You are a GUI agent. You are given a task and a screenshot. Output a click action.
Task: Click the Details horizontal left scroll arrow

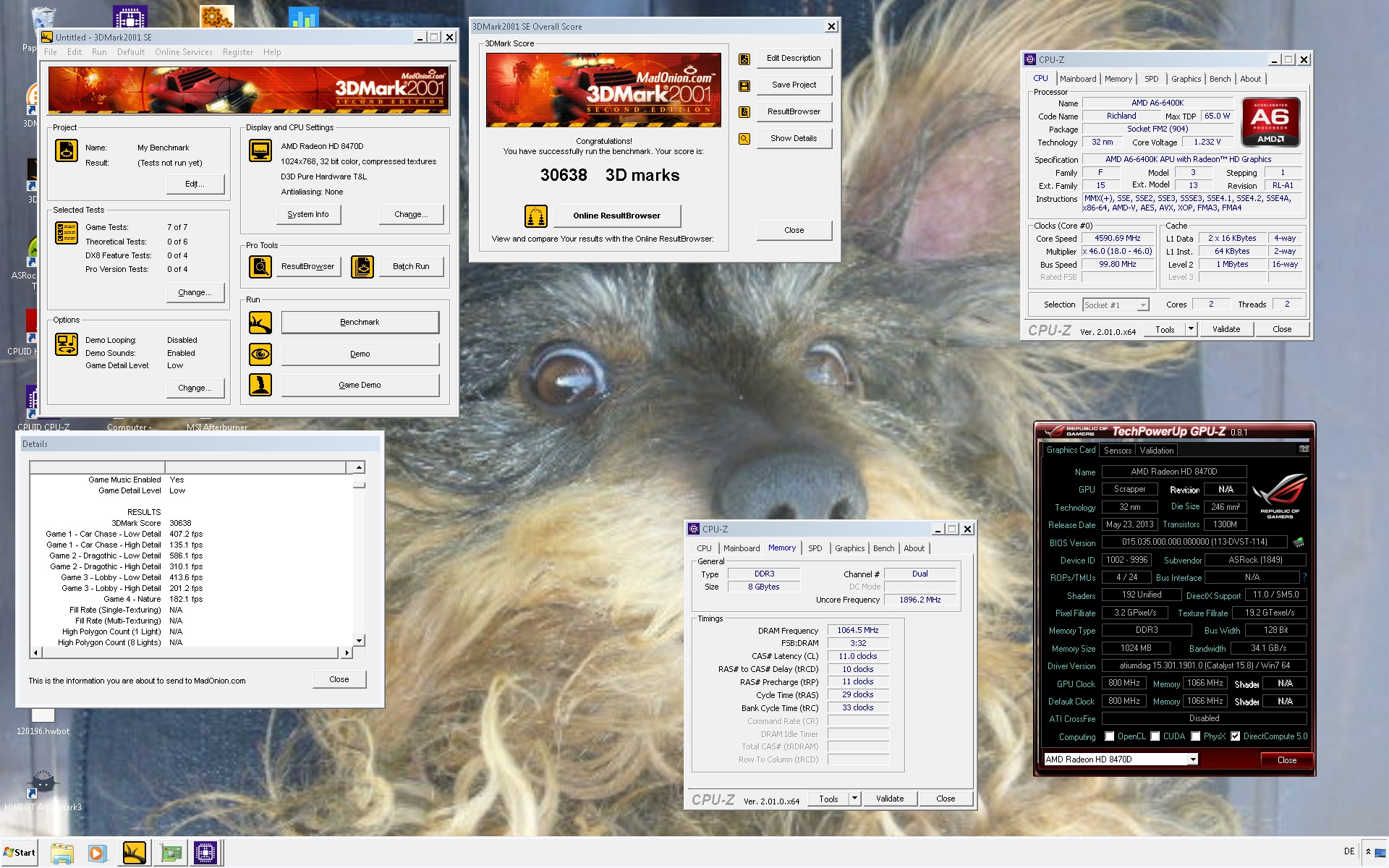pos(35,653)
